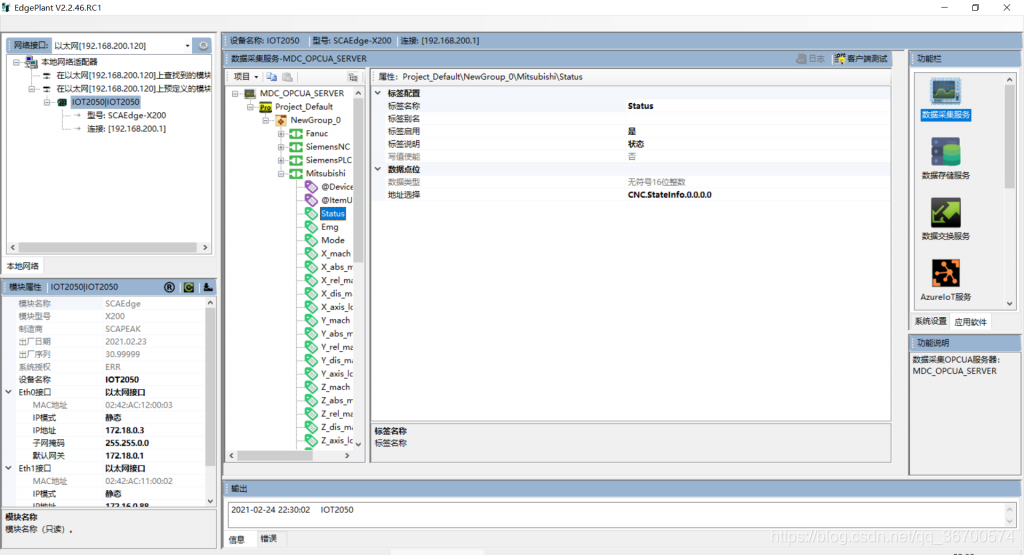
Task: Click the gear refresh button beside network interface
Action: pos(204,45)
